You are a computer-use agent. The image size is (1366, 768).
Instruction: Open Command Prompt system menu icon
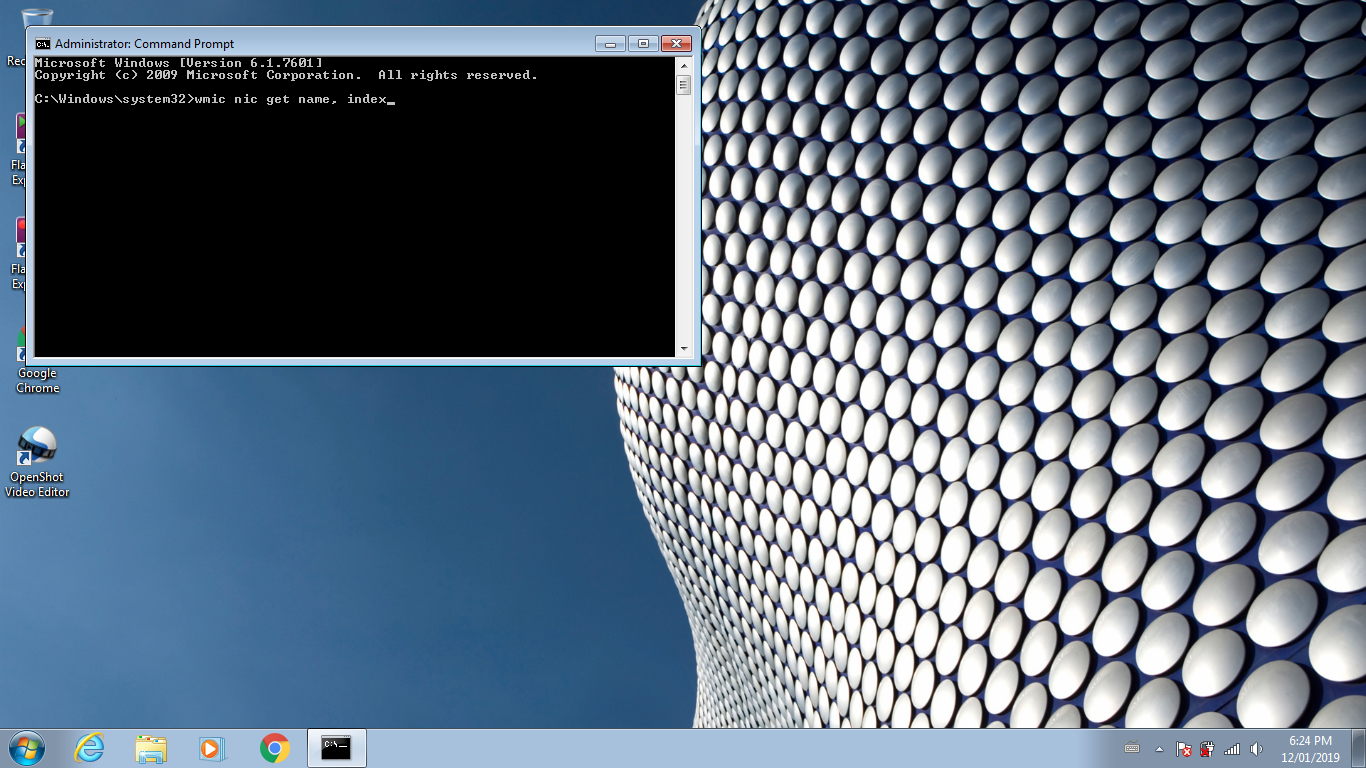point(43,44)
